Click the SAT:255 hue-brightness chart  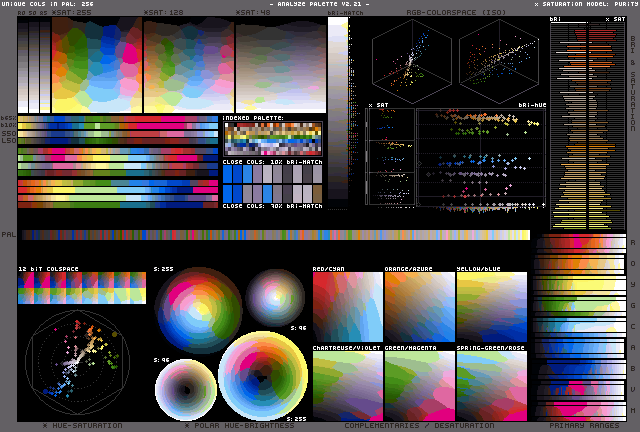click(96, 65)
